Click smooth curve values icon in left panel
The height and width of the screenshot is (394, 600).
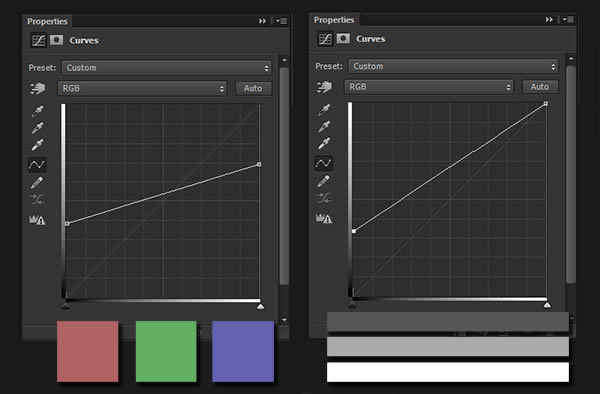pyautogui.click(x=37, y=200)
